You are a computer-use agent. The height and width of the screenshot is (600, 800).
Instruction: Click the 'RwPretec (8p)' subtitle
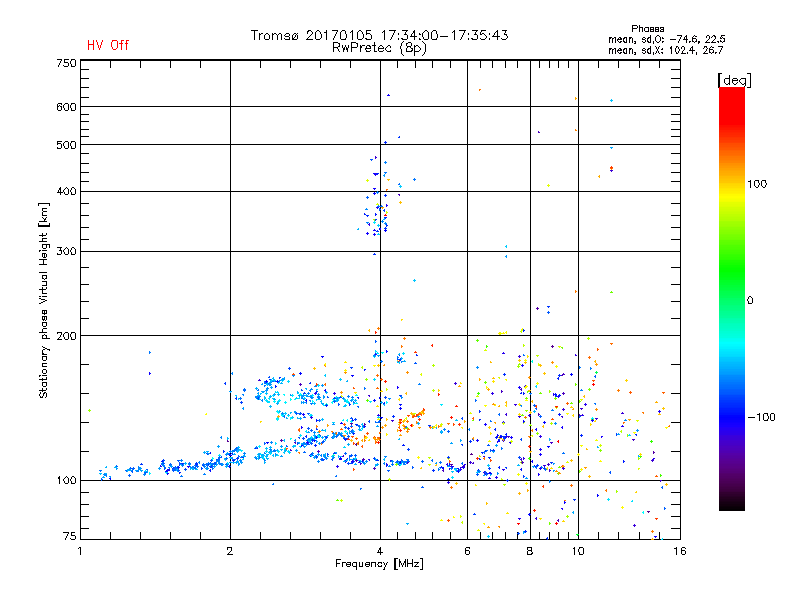(379, 48)
